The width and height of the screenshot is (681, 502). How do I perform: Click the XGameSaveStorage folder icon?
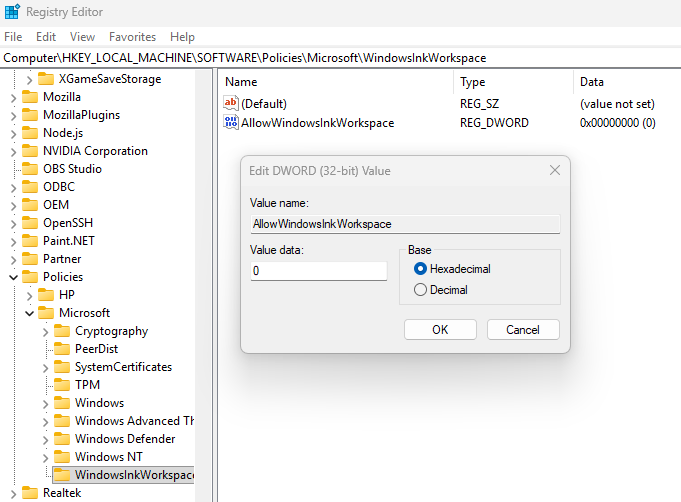pyautogui.click(x=46, y=79)
